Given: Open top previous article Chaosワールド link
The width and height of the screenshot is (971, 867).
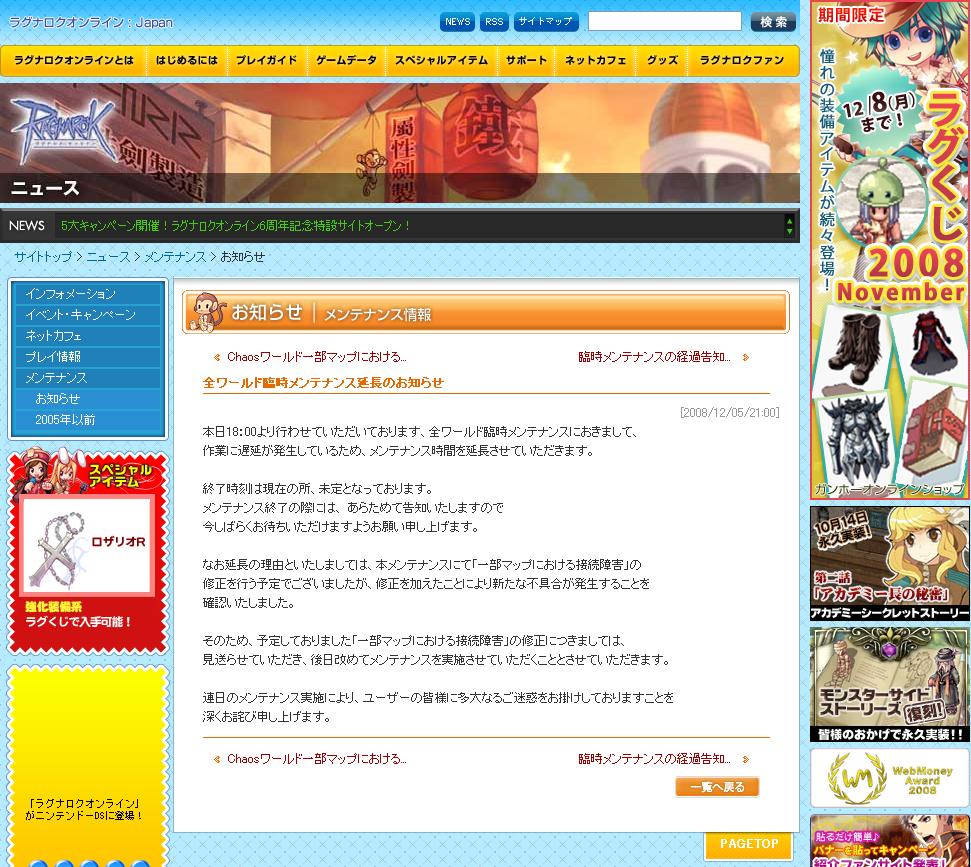Looking at the screenshot, I should (x=316, y=357).
